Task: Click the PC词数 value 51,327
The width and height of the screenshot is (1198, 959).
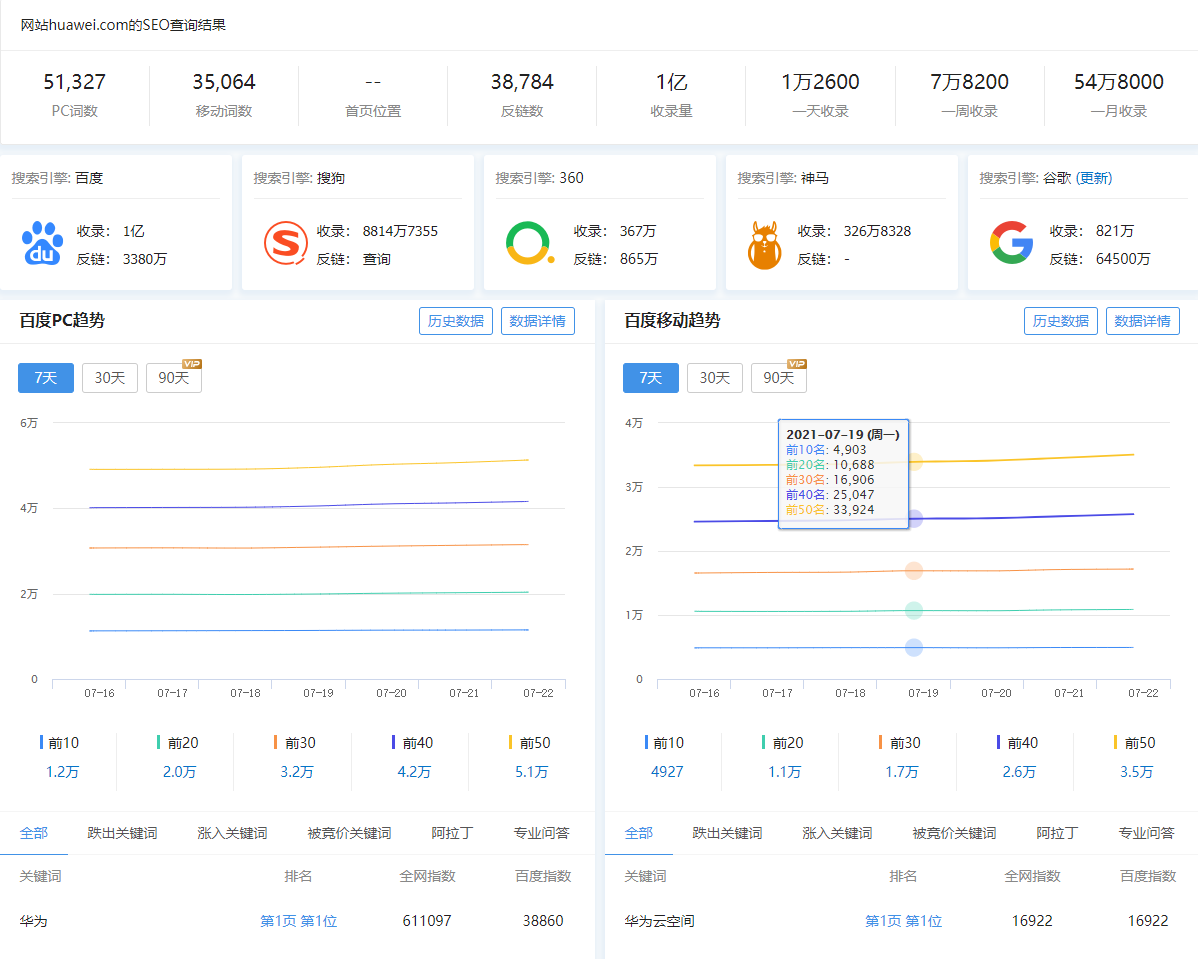Action: 75,82
